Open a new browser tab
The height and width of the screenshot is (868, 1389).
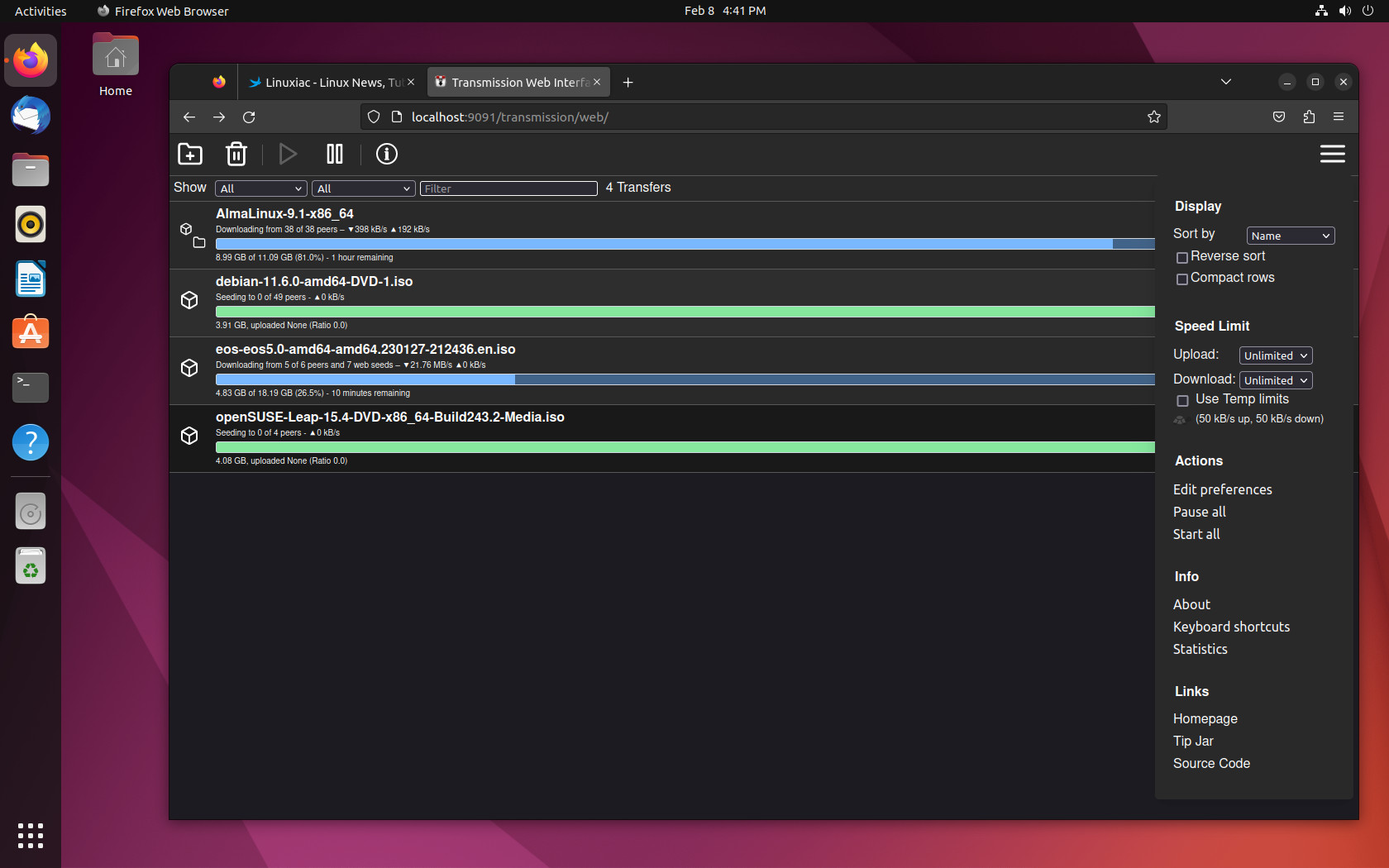point(628,82)
